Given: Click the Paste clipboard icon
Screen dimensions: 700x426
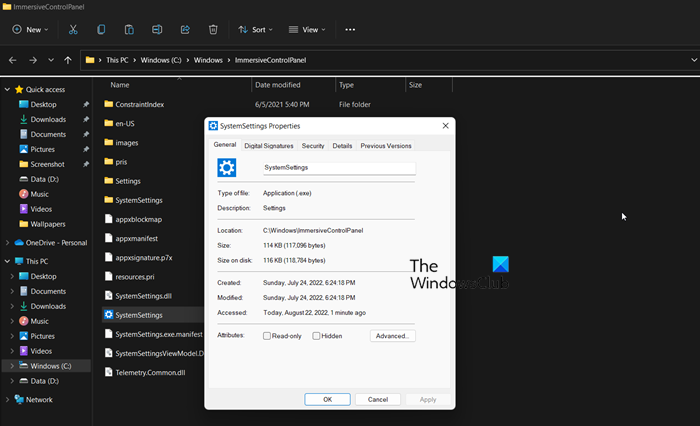Looking at the screenshot, I should coord(129,30).
